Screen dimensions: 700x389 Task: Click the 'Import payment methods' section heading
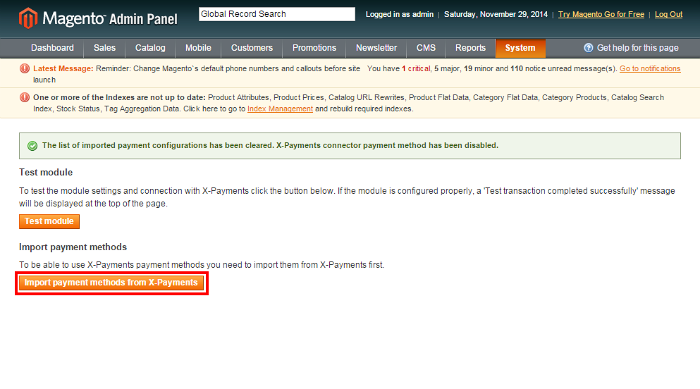click(x=73, y=247)
